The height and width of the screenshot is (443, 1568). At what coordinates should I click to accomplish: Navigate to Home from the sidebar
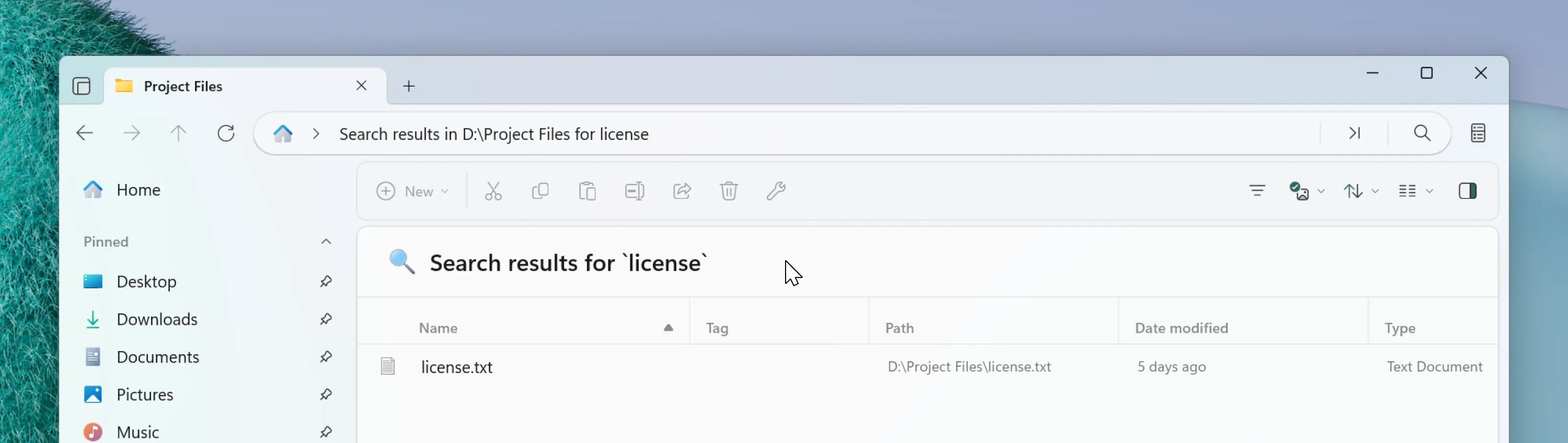coord(138,189)
